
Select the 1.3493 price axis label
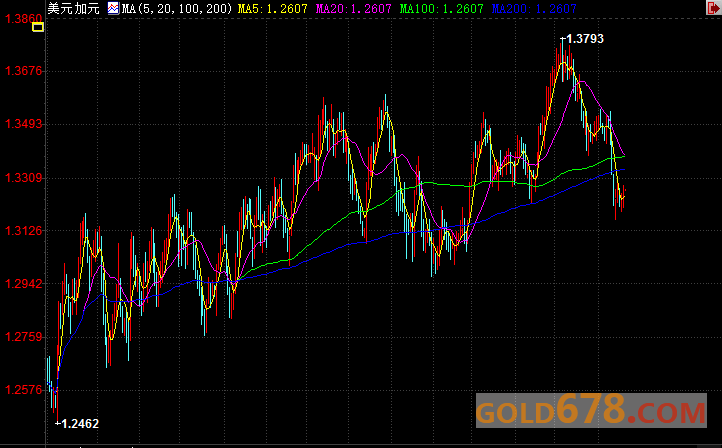pyautogui.click(x=22, y=124)
